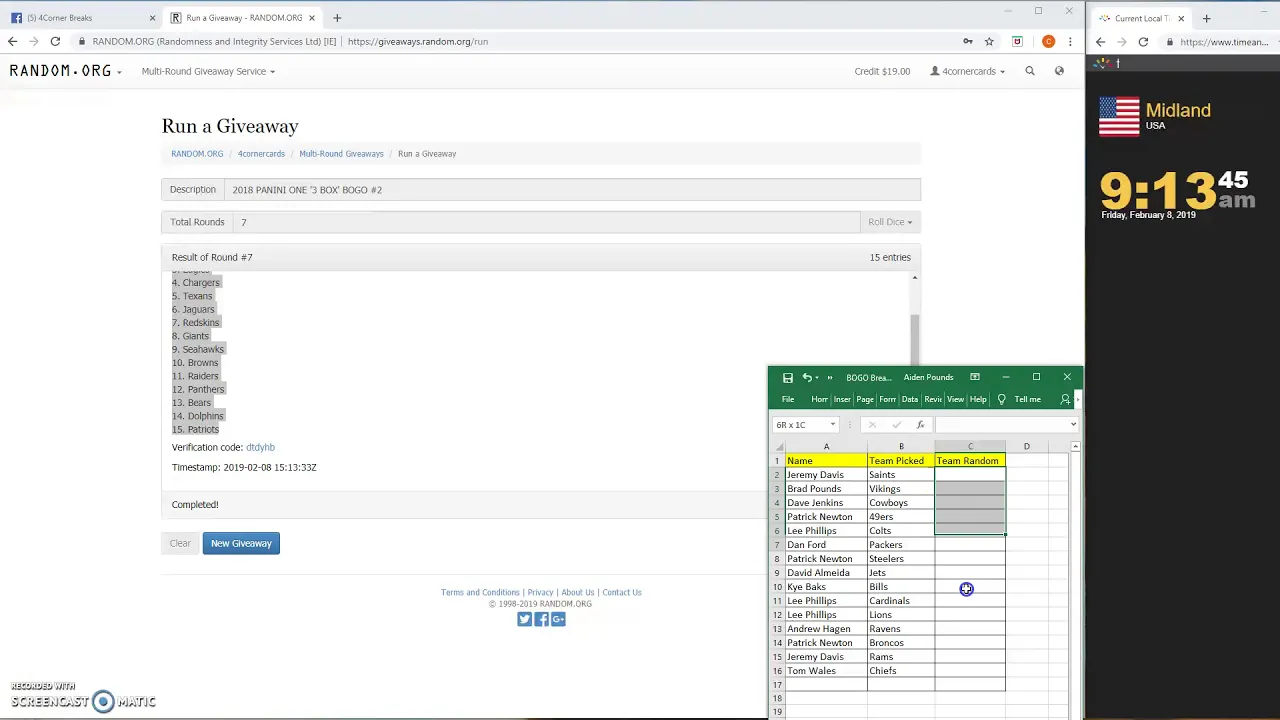
Task: Click the saved password key icon
Action: [967, 41]
